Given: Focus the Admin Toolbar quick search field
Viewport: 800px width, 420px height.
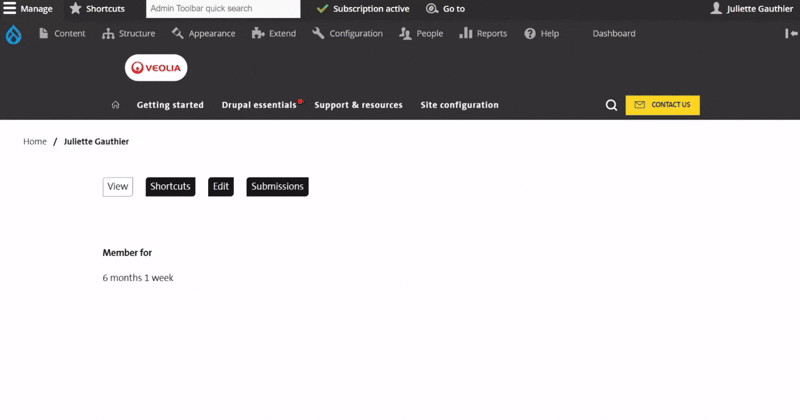Looking at the screenshot, I should 223,9.
